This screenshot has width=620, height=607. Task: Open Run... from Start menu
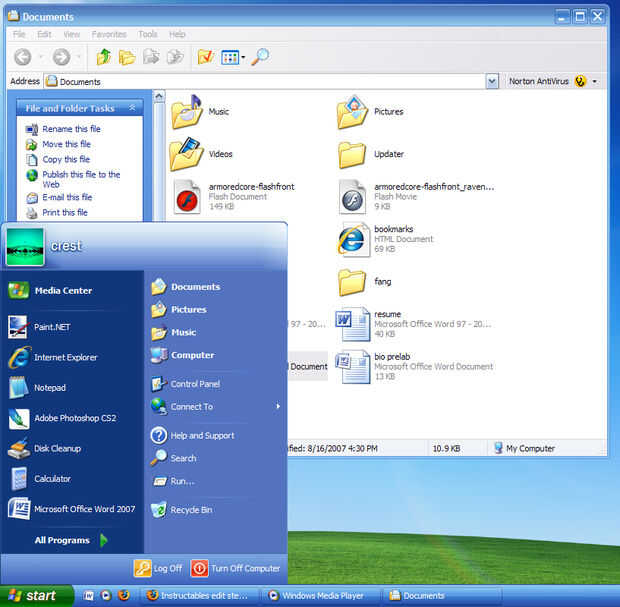(x=173, y=481)
